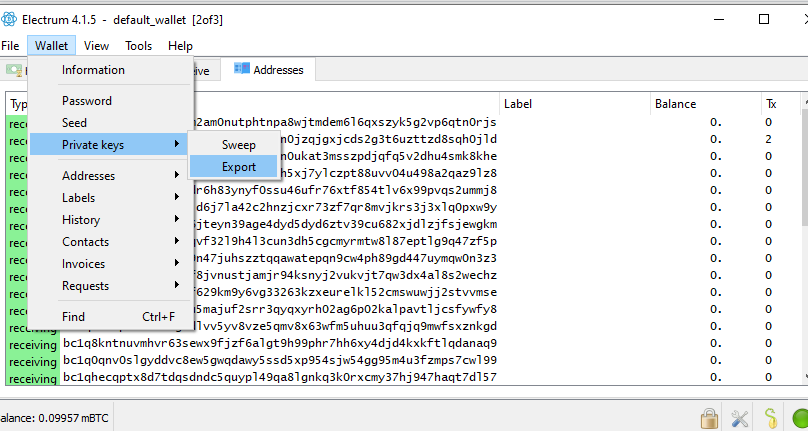Click the password lock icon in status bar

click(711, 417)
